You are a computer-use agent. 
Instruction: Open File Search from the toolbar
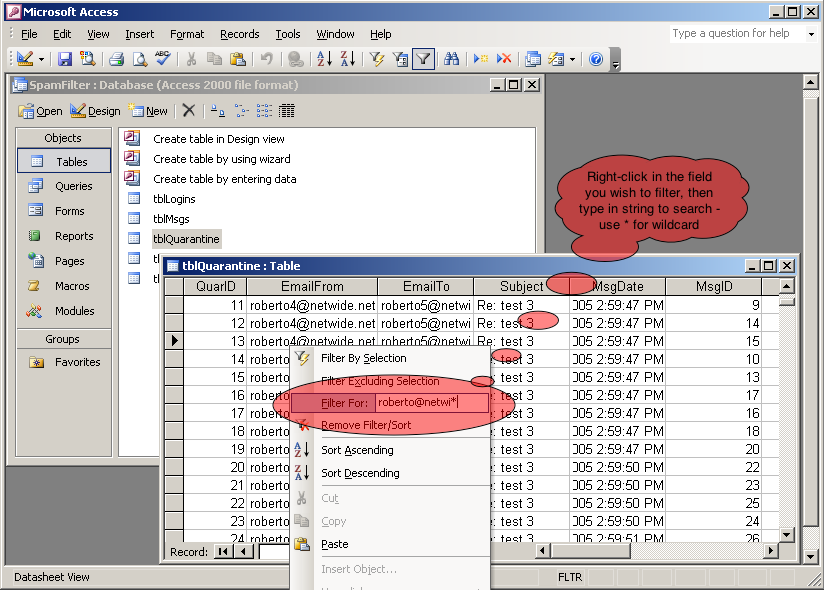(87, 59)
